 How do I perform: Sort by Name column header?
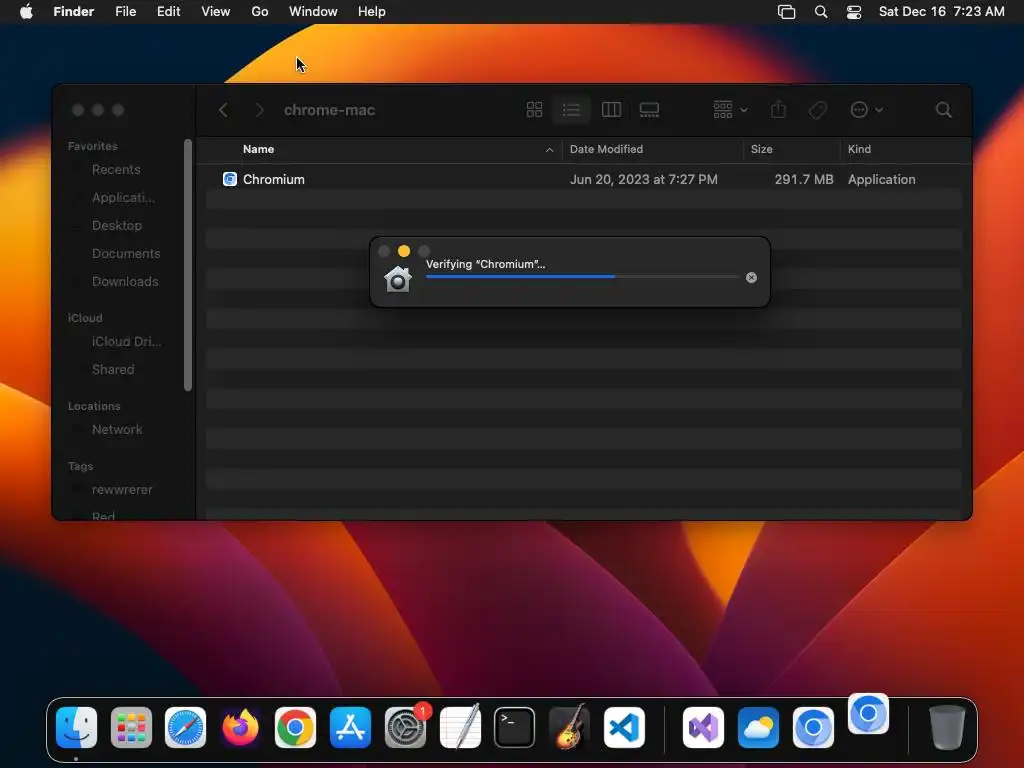click(x=259, y=149)
